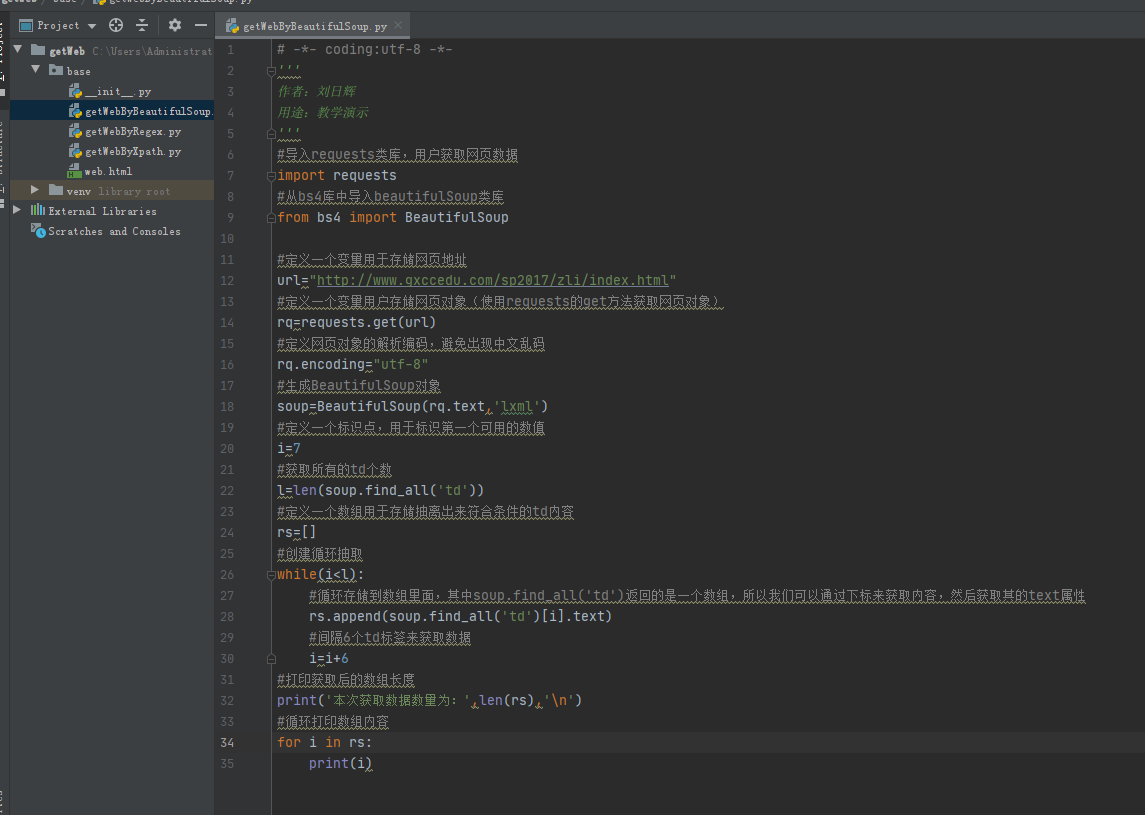The height and width of the screenshot is (815, 1145).
Task: Fold the import block at line 7
Action: coord(270,176)
